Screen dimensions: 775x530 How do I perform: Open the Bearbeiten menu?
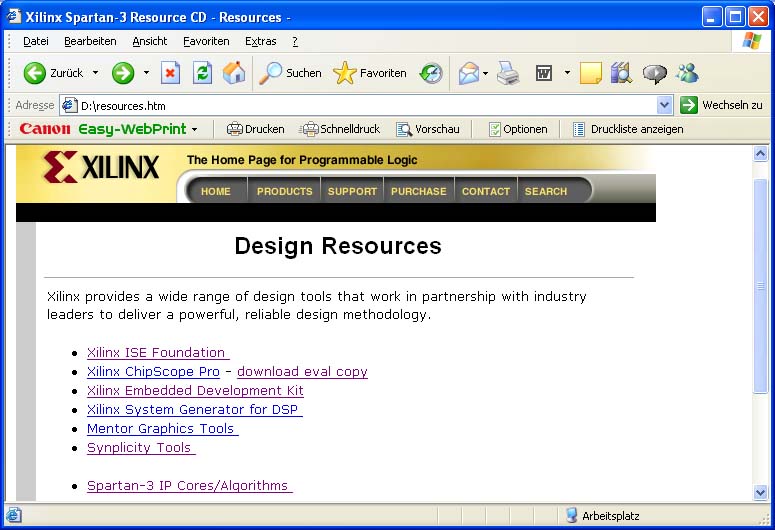click(90, 42)
